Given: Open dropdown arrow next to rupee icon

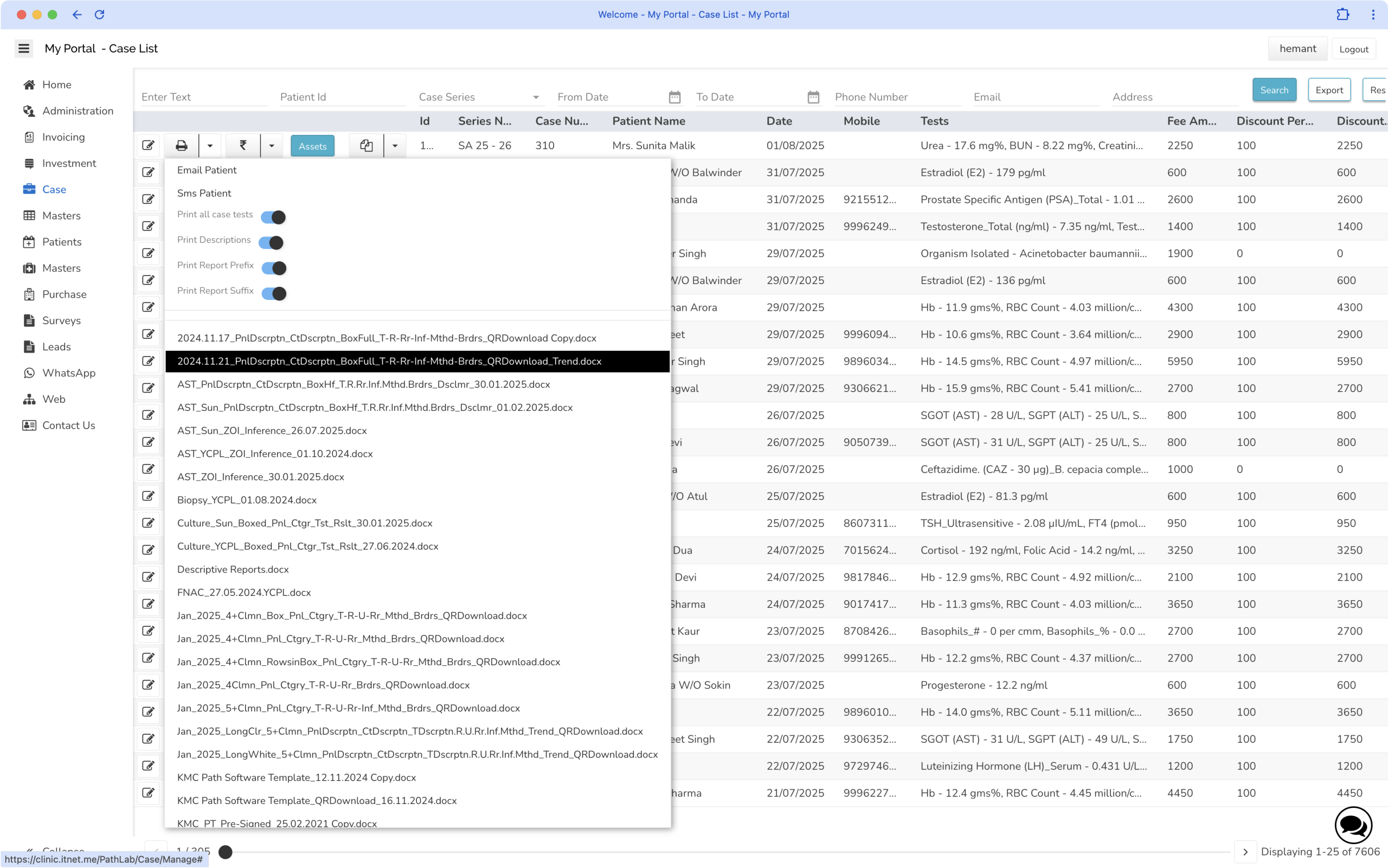Looking at the screenshot, I should pyautogui.click(x=272, y=146).
